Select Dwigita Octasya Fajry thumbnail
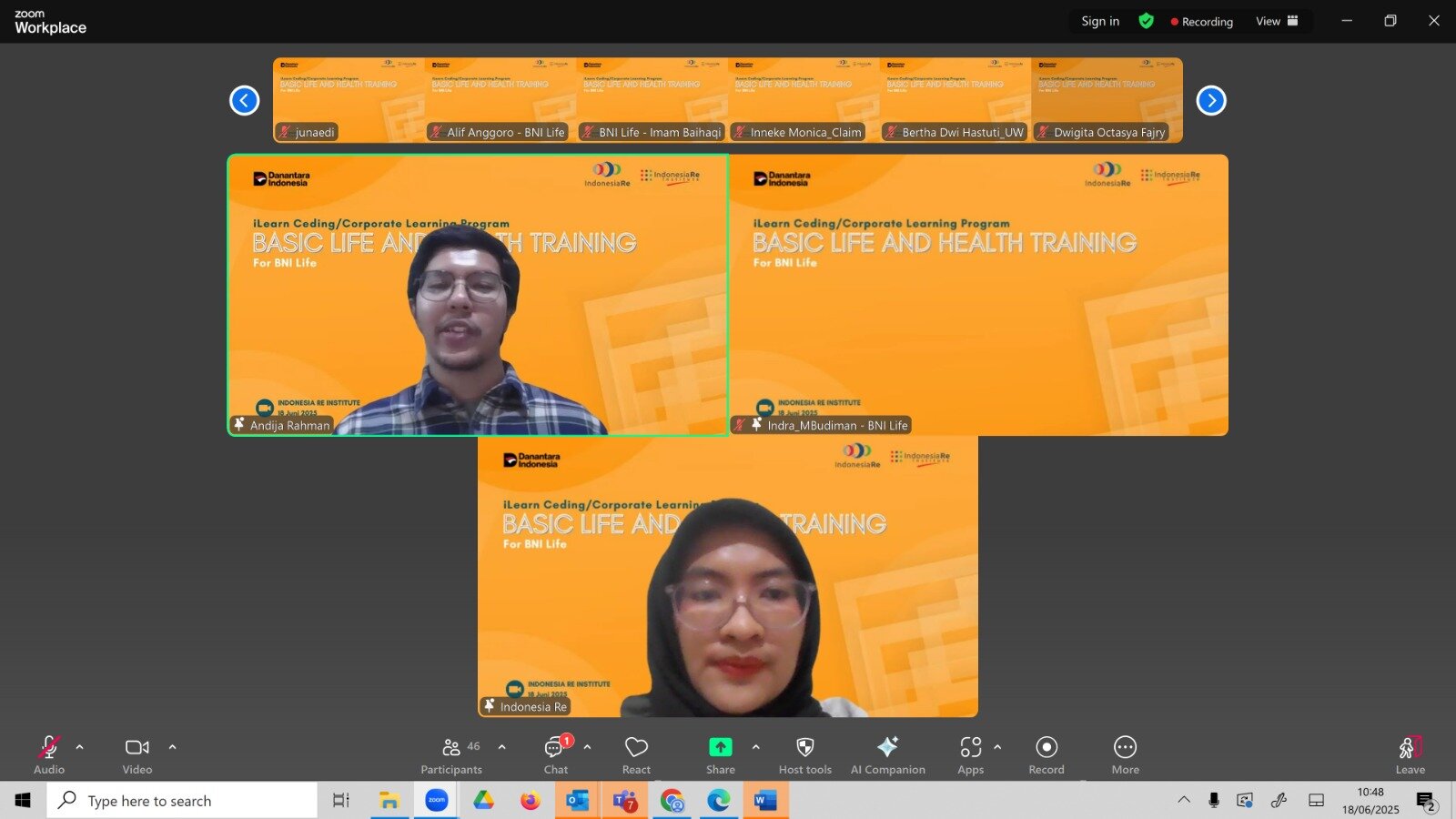Image resolution: width=1456 pixels, height=819 pixels. [1107, 100]
